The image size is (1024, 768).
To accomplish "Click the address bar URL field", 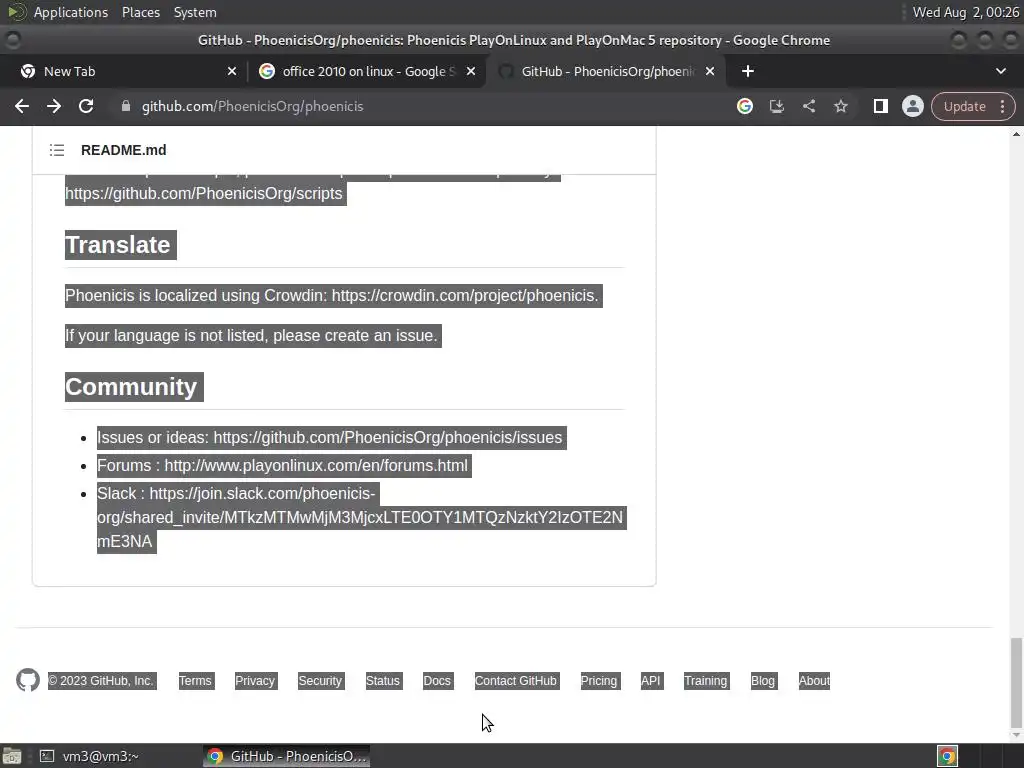I will coord(418,106).
